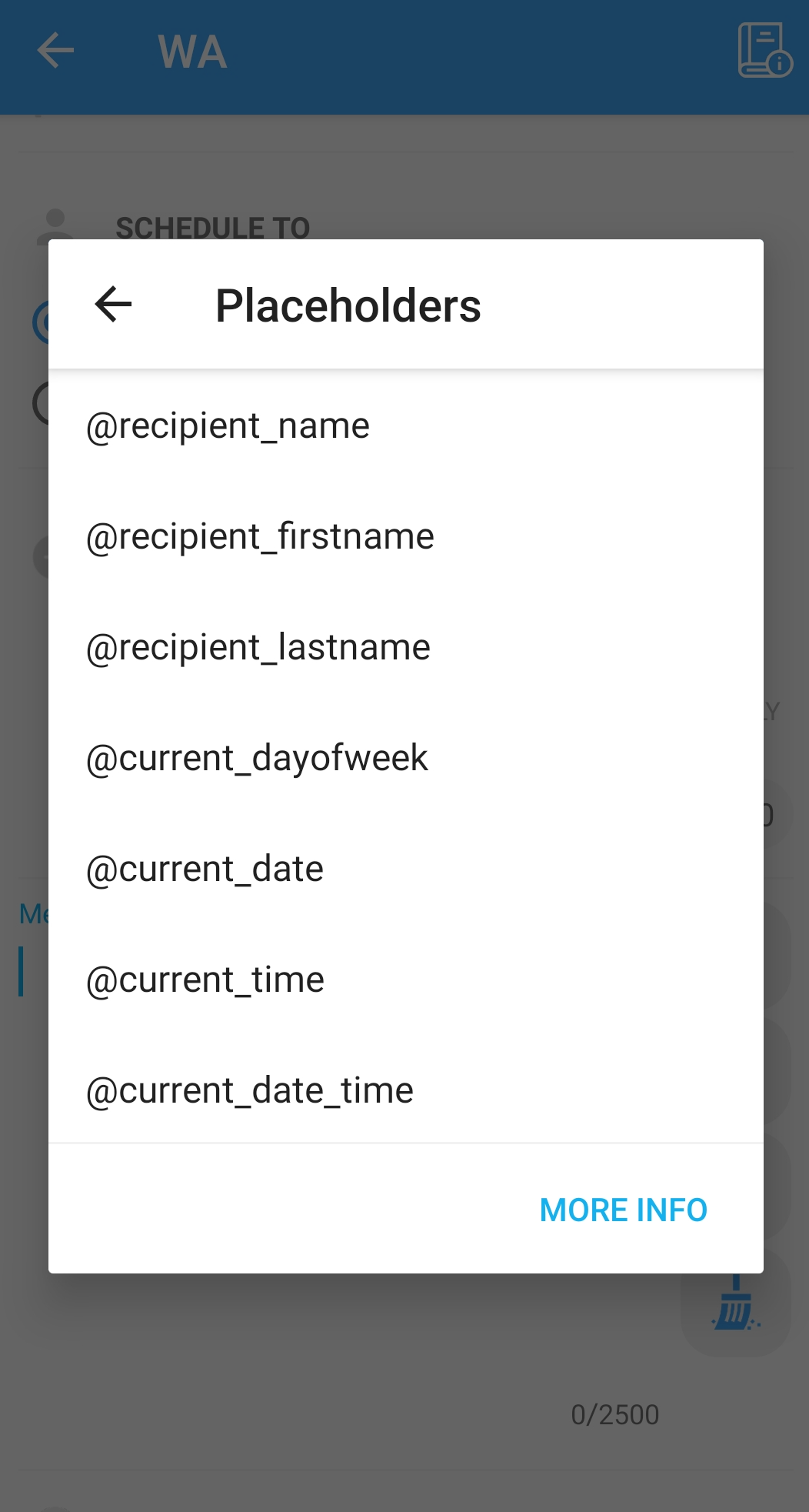Screen dimensions: 809x1512
Task: Select @current_dayofweek placeholder
Action: tap(257, 759)
